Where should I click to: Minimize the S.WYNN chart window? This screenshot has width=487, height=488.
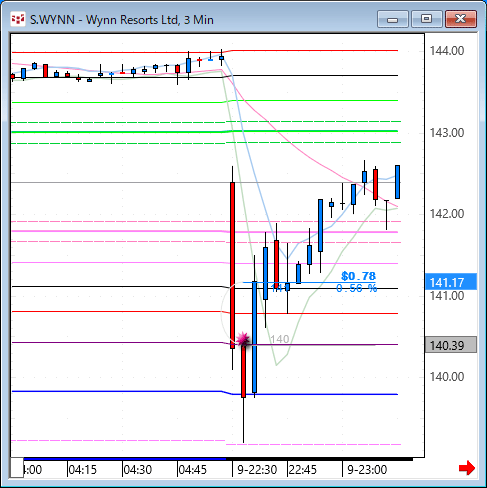click(x=393, y=19)
